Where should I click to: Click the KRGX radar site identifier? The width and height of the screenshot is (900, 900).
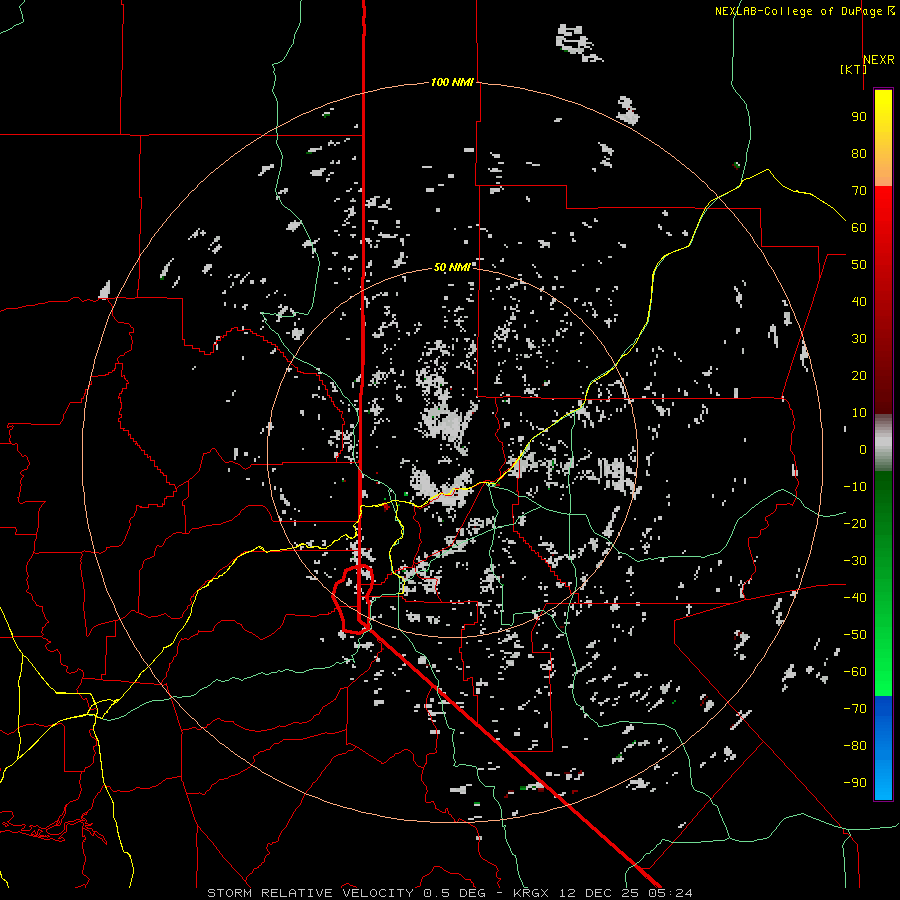(531, 893)
